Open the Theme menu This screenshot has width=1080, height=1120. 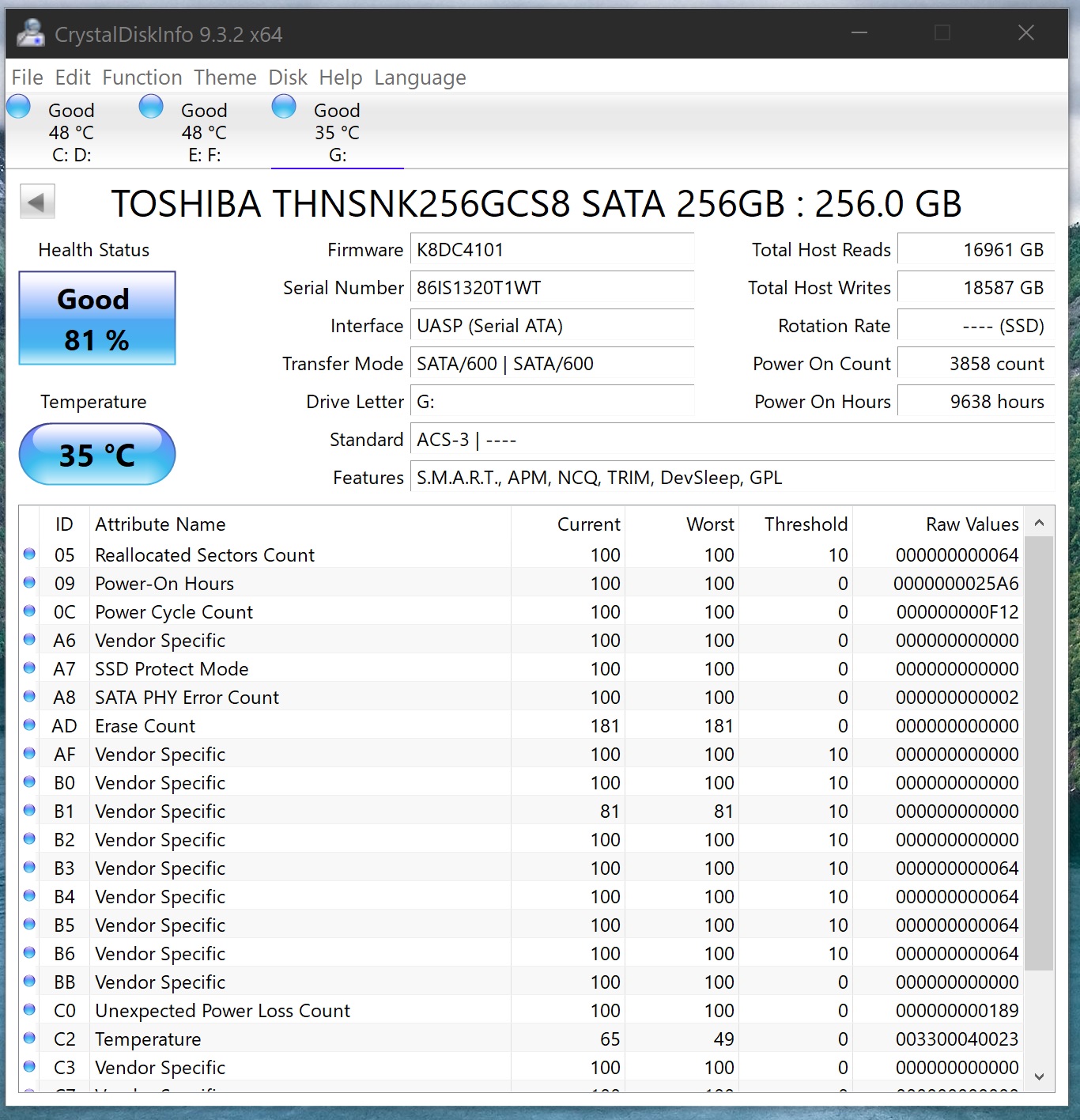pos(225,78)
